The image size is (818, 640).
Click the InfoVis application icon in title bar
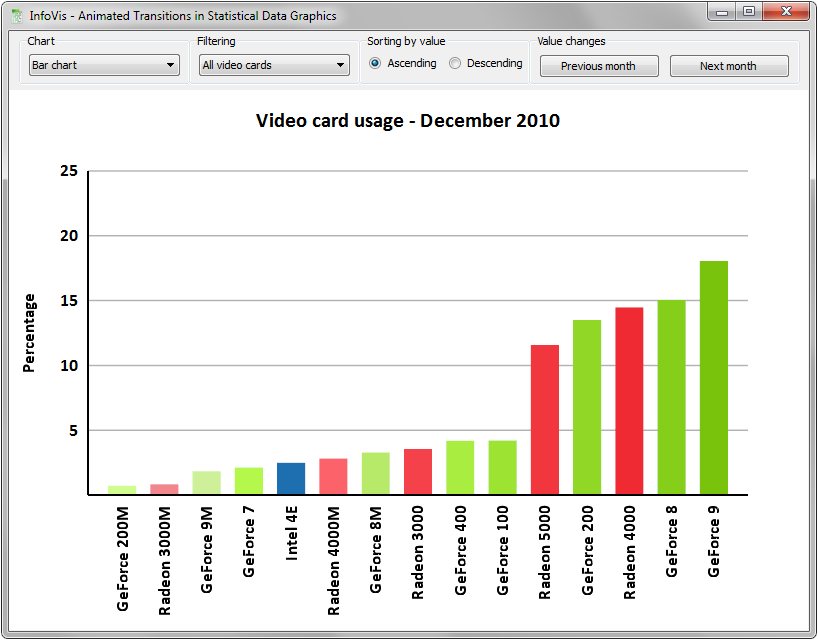pos(17,16)
